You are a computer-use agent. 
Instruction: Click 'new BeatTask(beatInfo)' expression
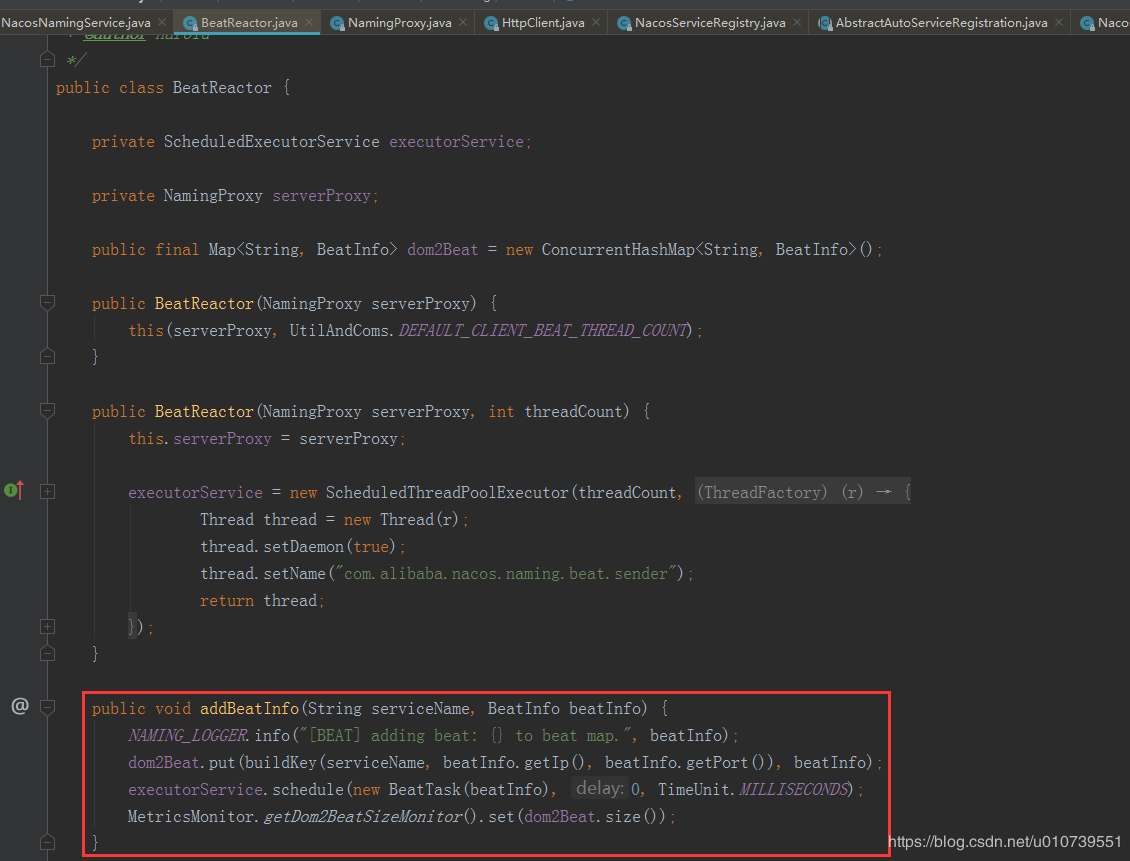tap(451, 790)
